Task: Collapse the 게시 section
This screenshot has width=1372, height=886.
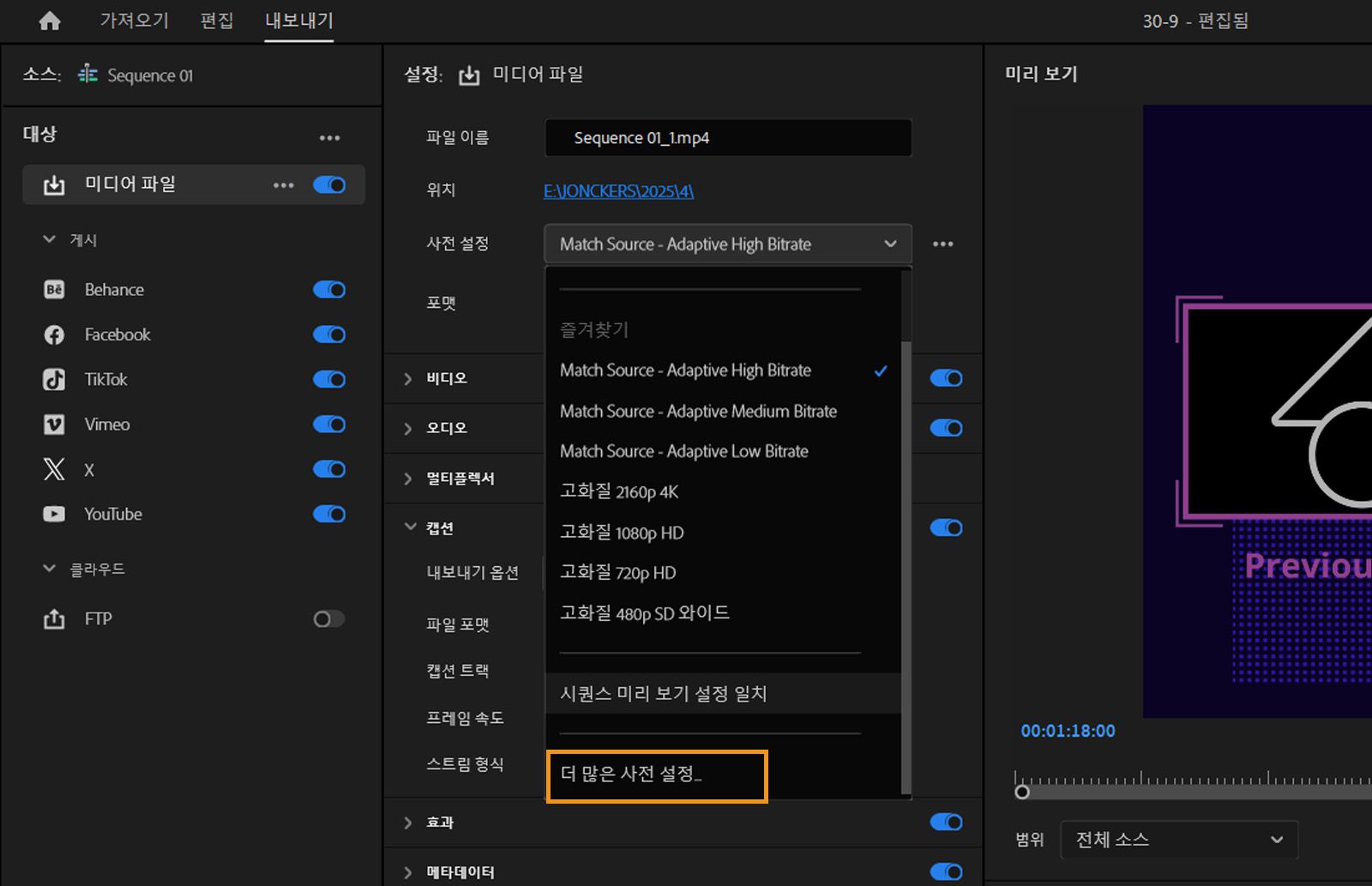Action: [x=49, y=239]
